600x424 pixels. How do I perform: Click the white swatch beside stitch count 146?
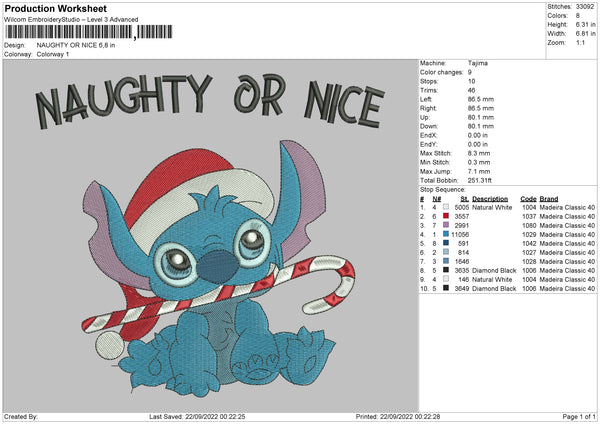(446, 279)
